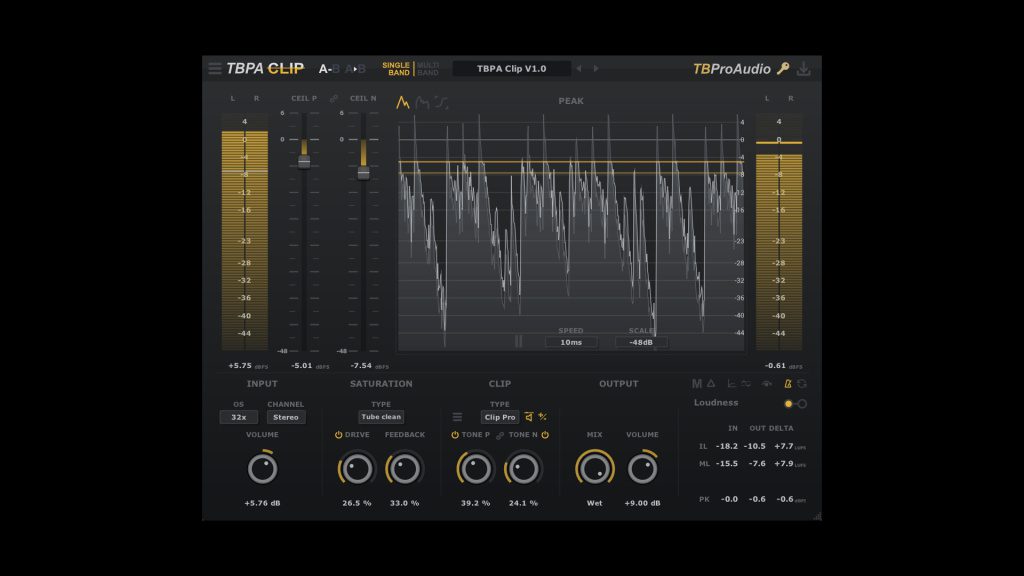
Task: Select the SINGLE BAND tab
Action: click(x=396, y=68)
